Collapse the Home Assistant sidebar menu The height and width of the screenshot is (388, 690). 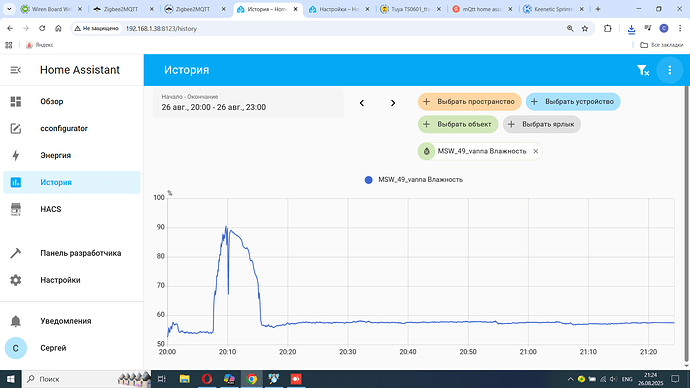15,70
